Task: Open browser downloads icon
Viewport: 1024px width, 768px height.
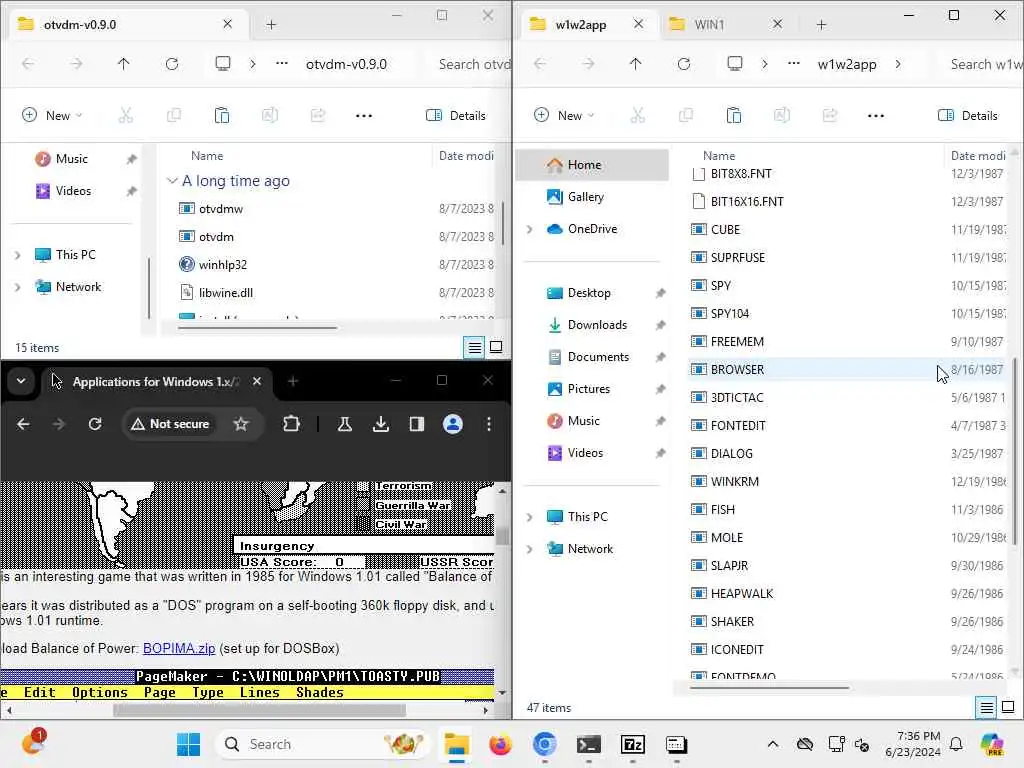Action: tap(381, 424)
